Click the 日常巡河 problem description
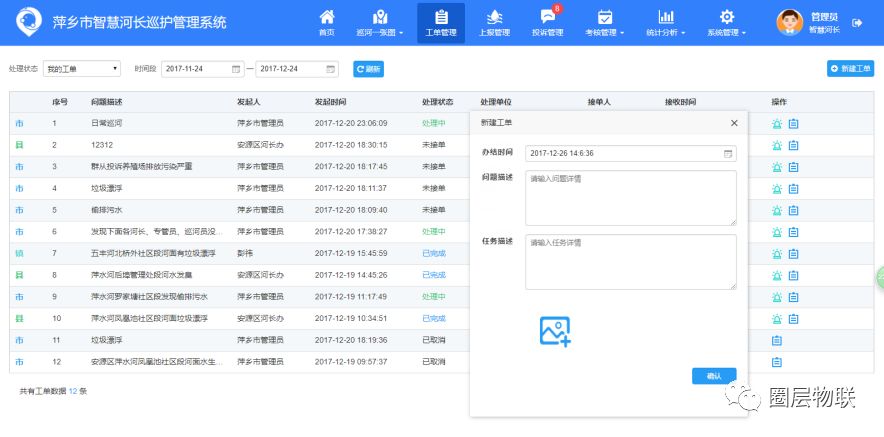The image size is (884, 437). tap(106, 123)
